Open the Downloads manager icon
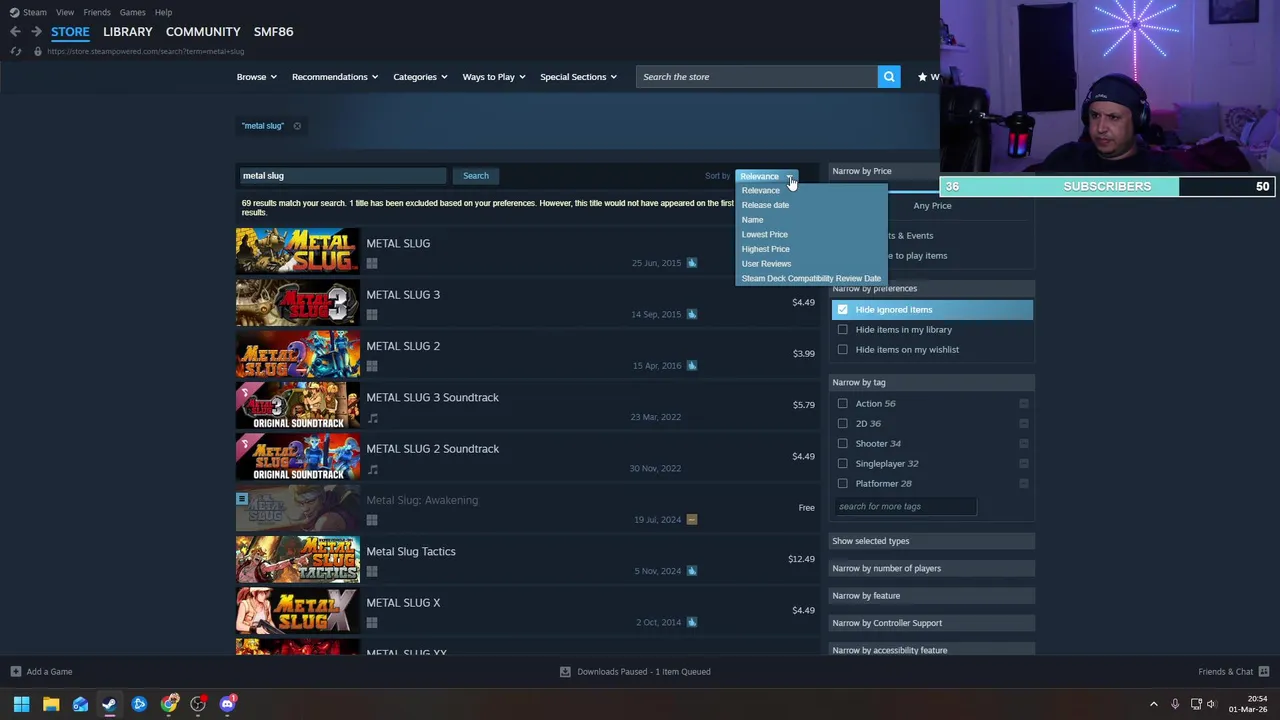Image resolution: width=1280 pixels, height=720 pixels. (565, 672)
